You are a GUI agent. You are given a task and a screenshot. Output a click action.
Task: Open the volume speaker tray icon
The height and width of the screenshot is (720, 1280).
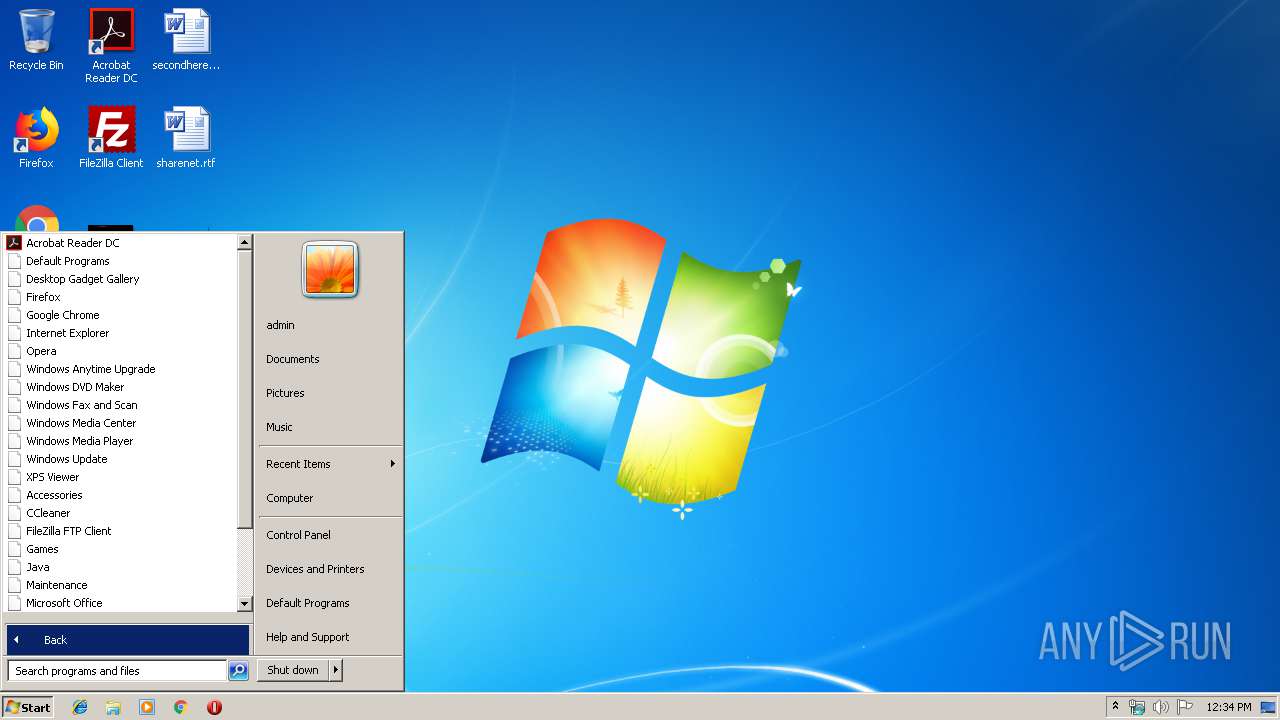(1161, 707)
